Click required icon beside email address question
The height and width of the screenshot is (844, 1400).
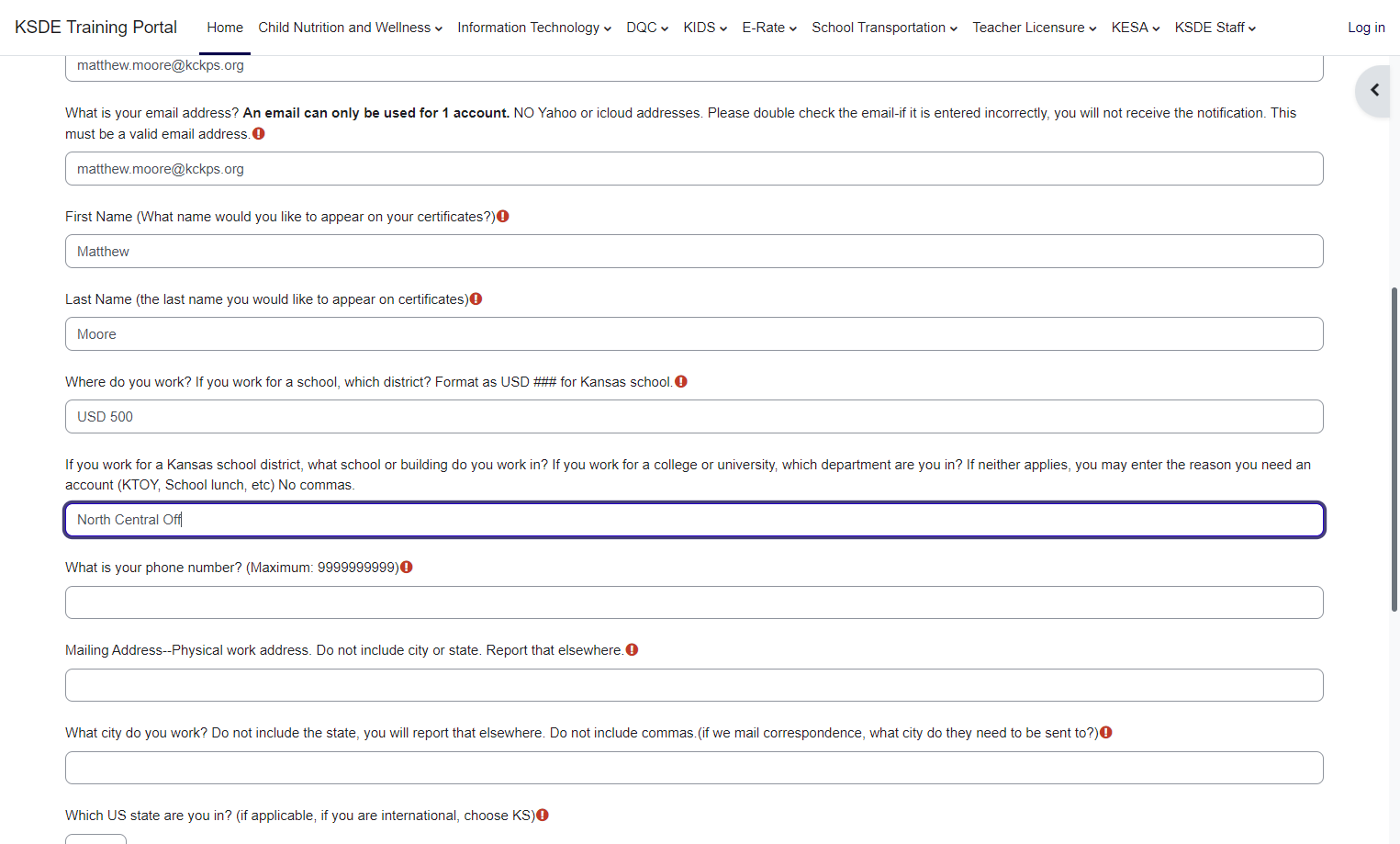coord(259,134)
